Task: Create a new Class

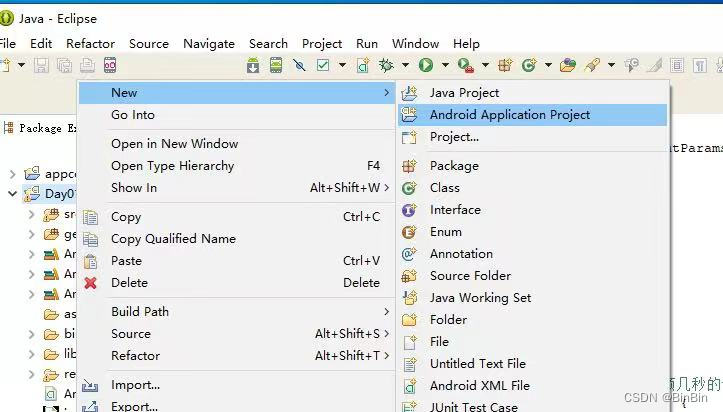Action: (533, 188)
